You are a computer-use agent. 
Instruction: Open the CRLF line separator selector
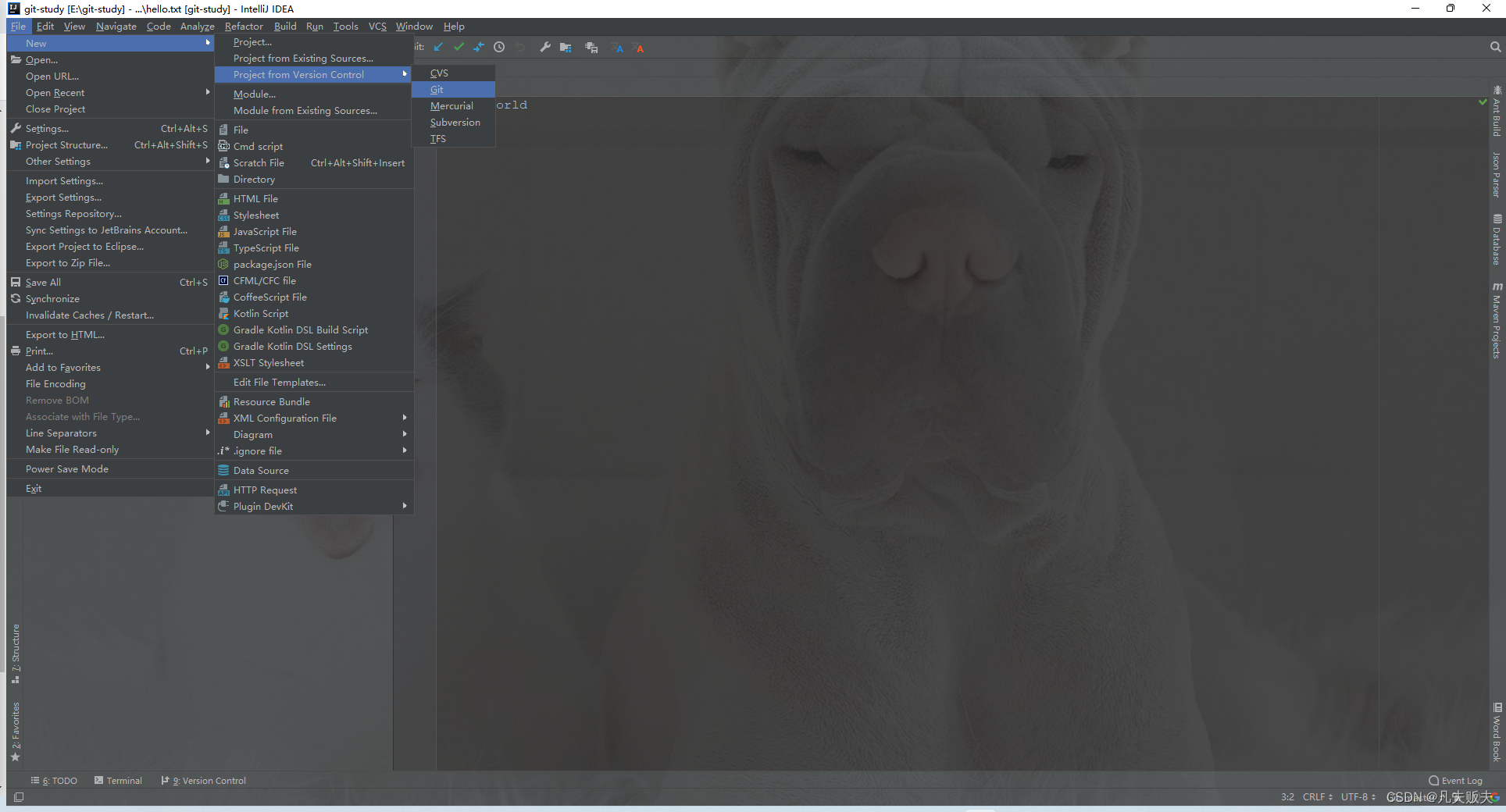(1318, 797)
